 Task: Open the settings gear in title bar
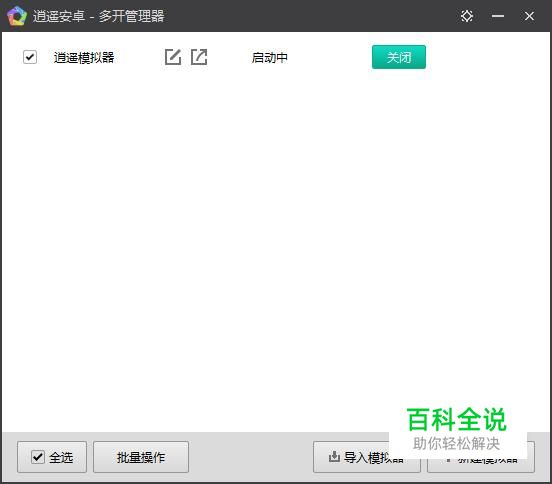pyautogui.click(x=467, y=16)
